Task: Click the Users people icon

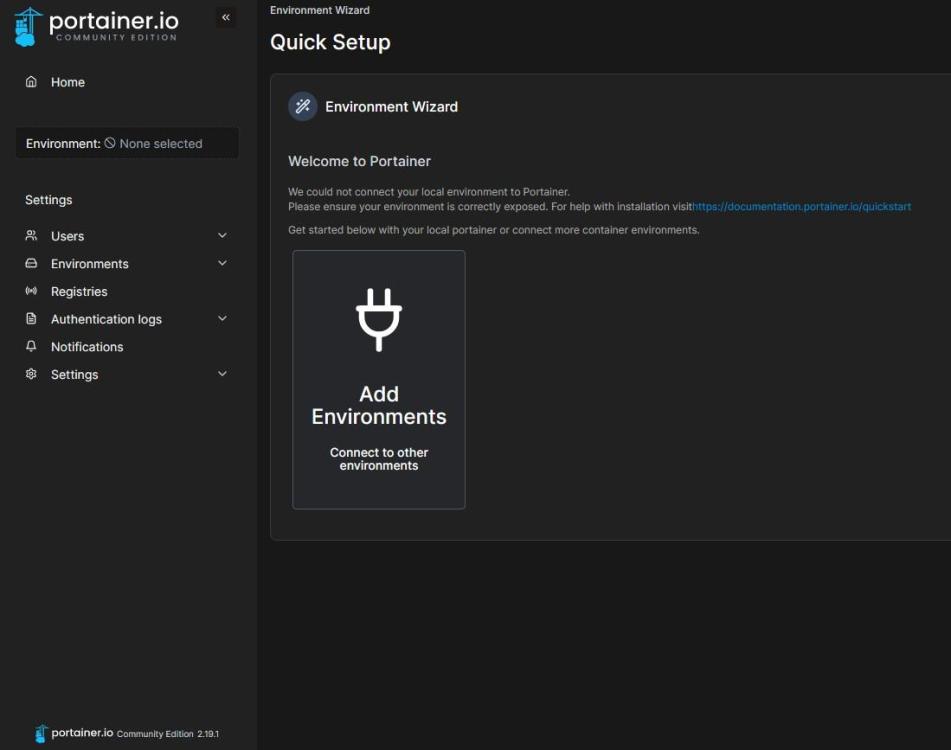Action: point(31,236)
